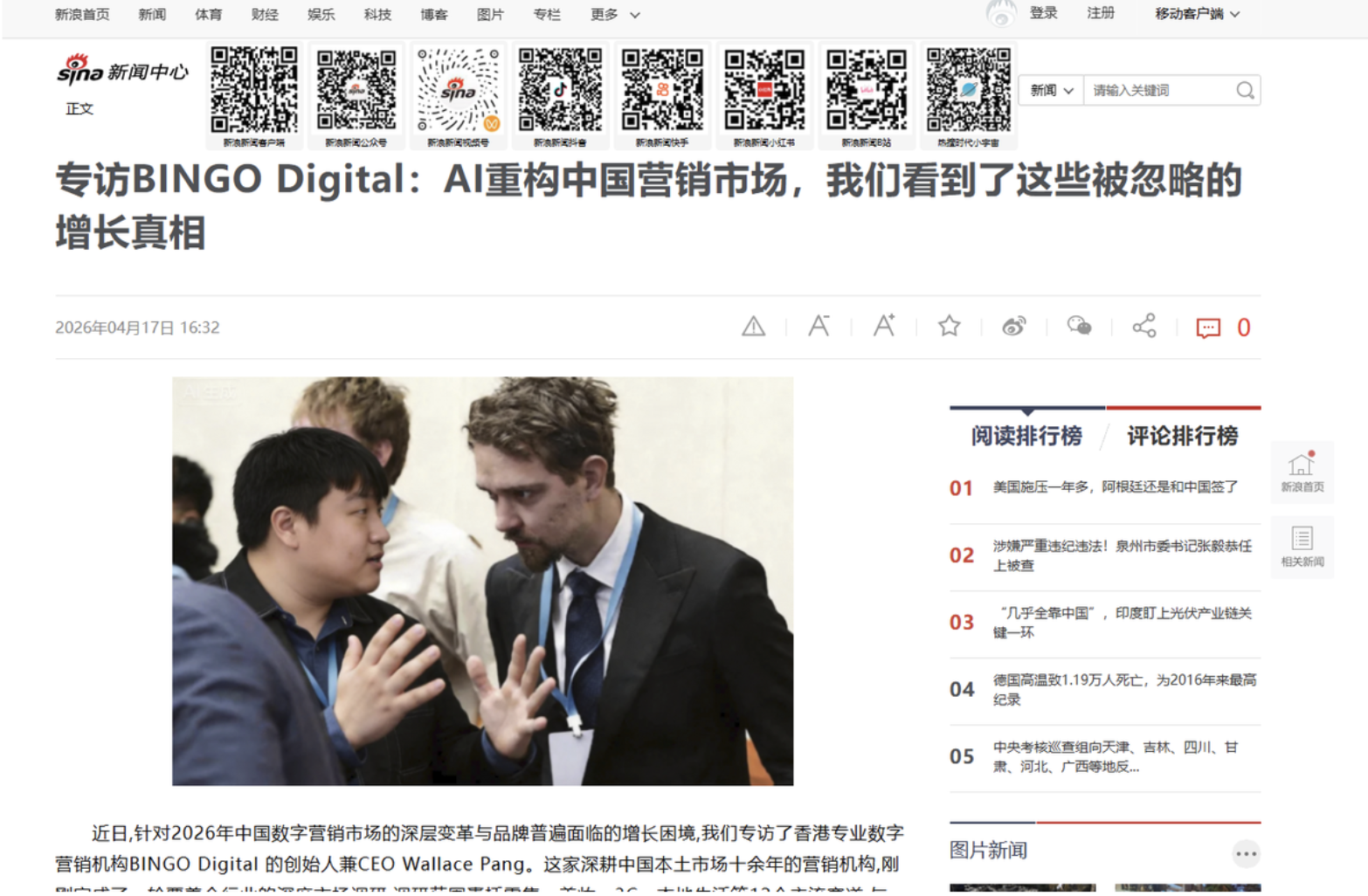Screen dimensions: 1368x896
Task: Click the date 2026年04月17日 16:32
Action: point(137,327)
